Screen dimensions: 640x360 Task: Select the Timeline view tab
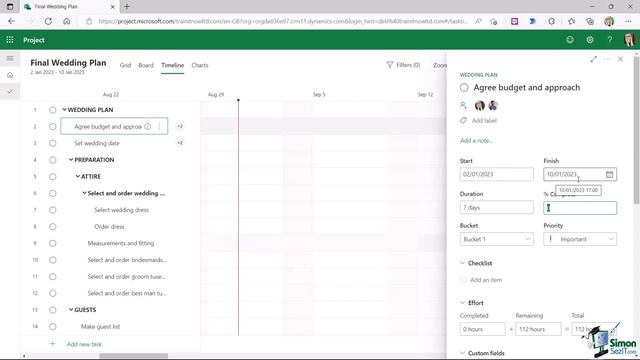[172, 65]
